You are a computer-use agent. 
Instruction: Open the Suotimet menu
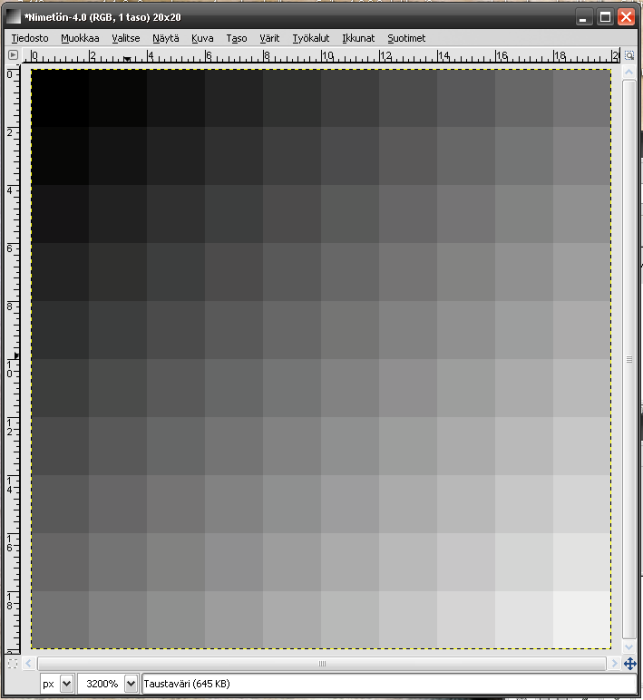coord(406,38)
